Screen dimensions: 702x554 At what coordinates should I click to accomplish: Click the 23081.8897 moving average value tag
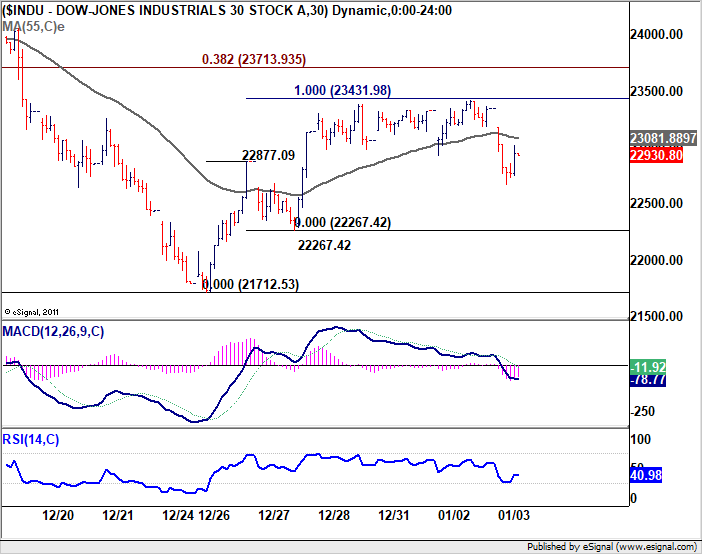(663, 138)
